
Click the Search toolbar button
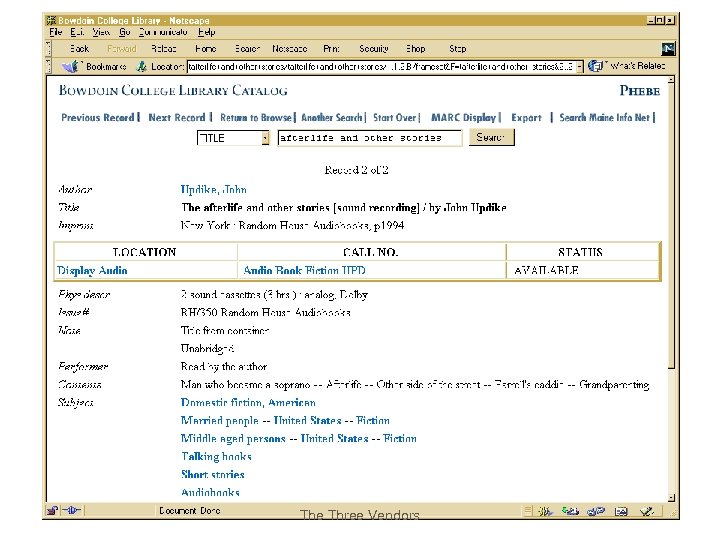248,49
